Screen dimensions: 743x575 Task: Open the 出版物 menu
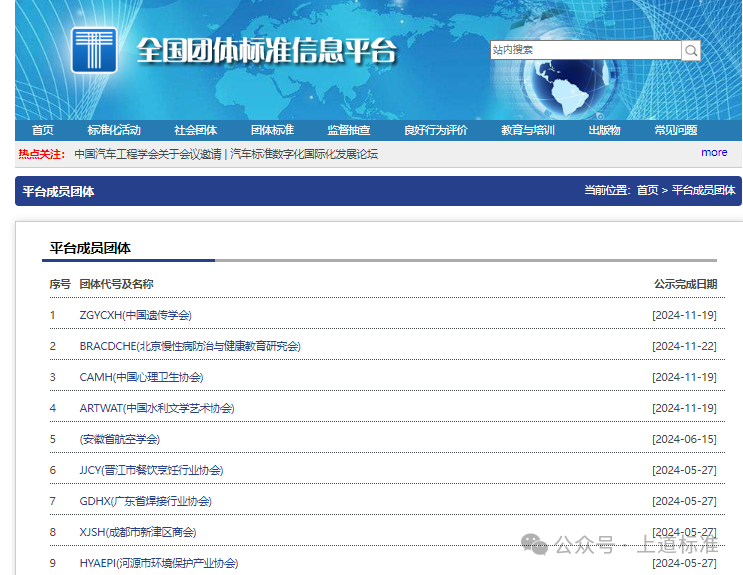click(x=605, y=130)
